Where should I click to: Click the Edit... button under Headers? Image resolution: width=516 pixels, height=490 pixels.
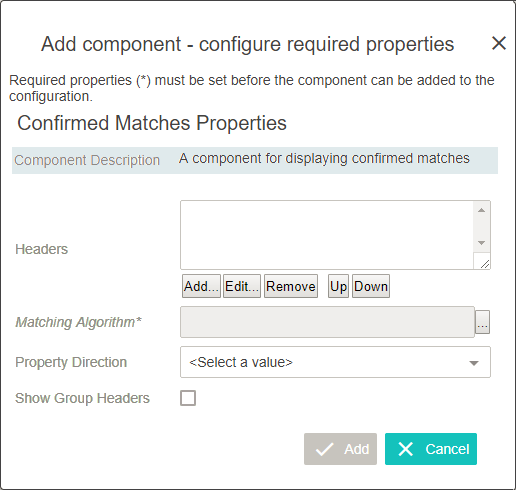(x=242, y=286)
